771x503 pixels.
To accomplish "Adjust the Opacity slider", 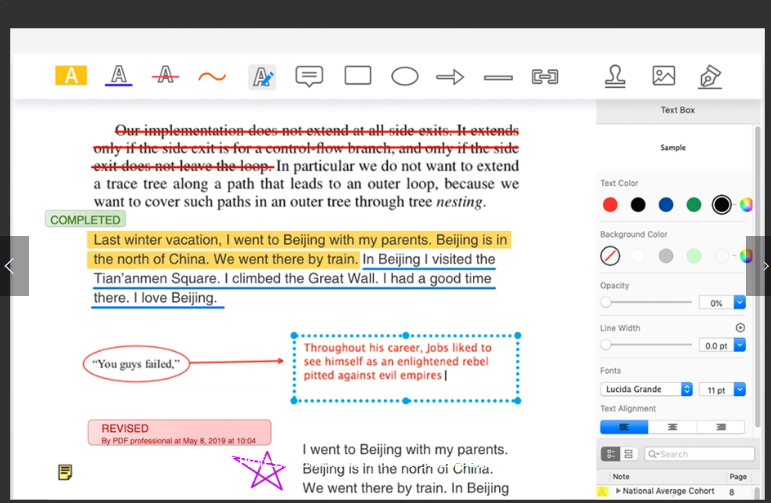I will (646, 302).
